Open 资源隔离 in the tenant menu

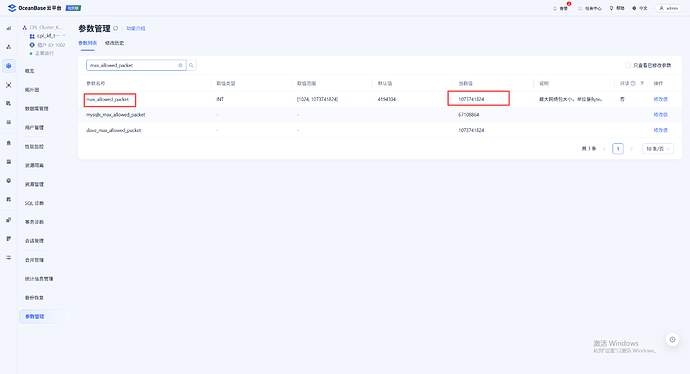(34, 165)
